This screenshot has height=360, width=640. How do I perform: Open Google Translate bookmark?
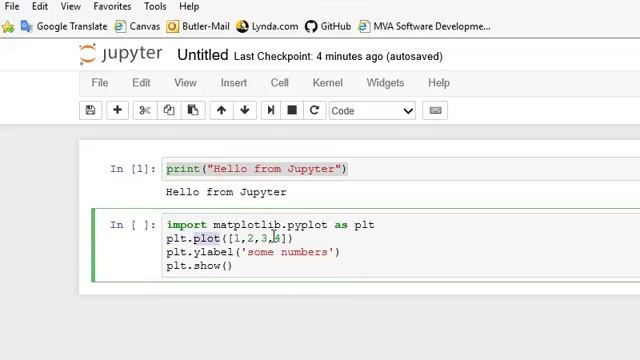[x=64, y=27]
